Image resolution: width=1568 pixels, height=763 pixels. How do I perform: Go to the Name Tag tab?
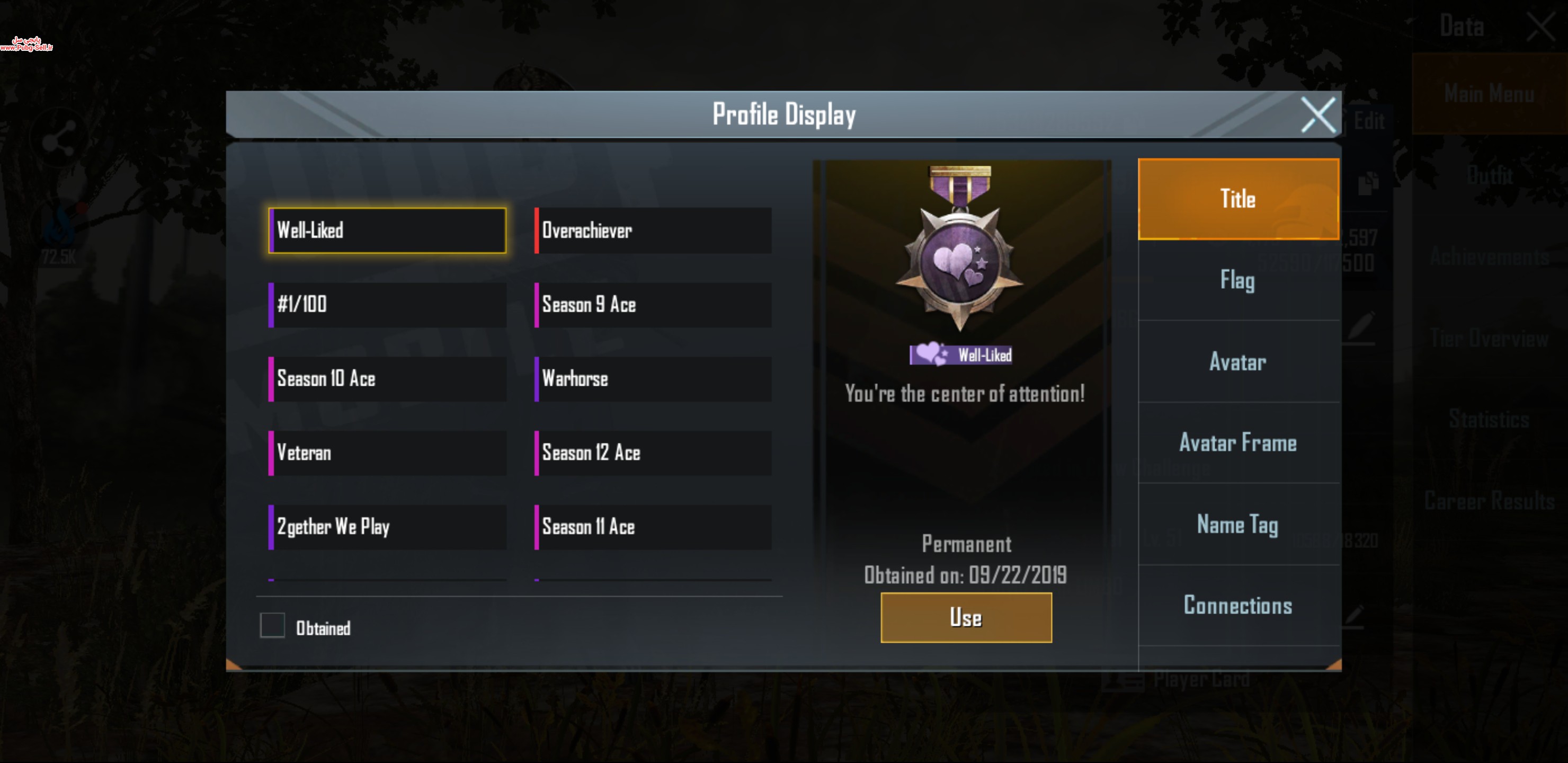tap(1239, 524)
